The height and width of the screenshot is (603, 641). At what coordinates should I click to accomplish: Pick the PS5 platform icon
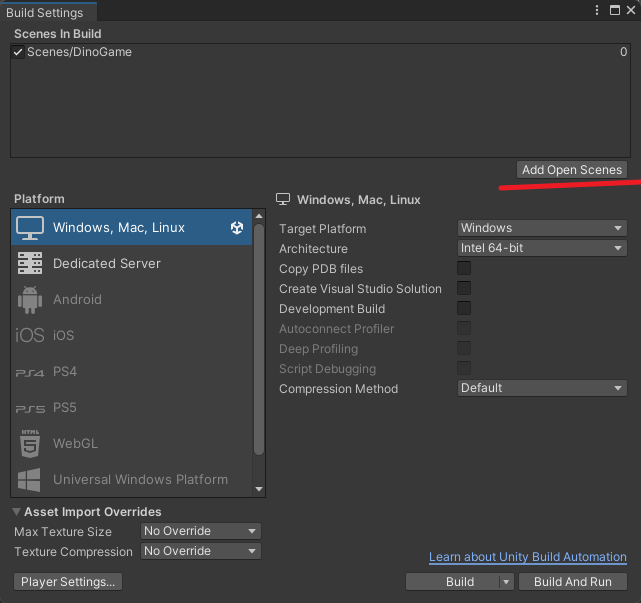[30, 408]
